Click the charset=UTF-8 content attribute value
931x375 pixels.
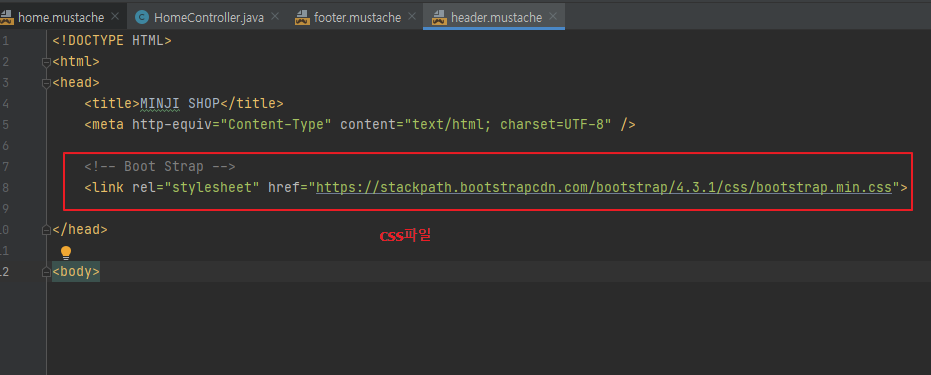[x=556, y=125]
